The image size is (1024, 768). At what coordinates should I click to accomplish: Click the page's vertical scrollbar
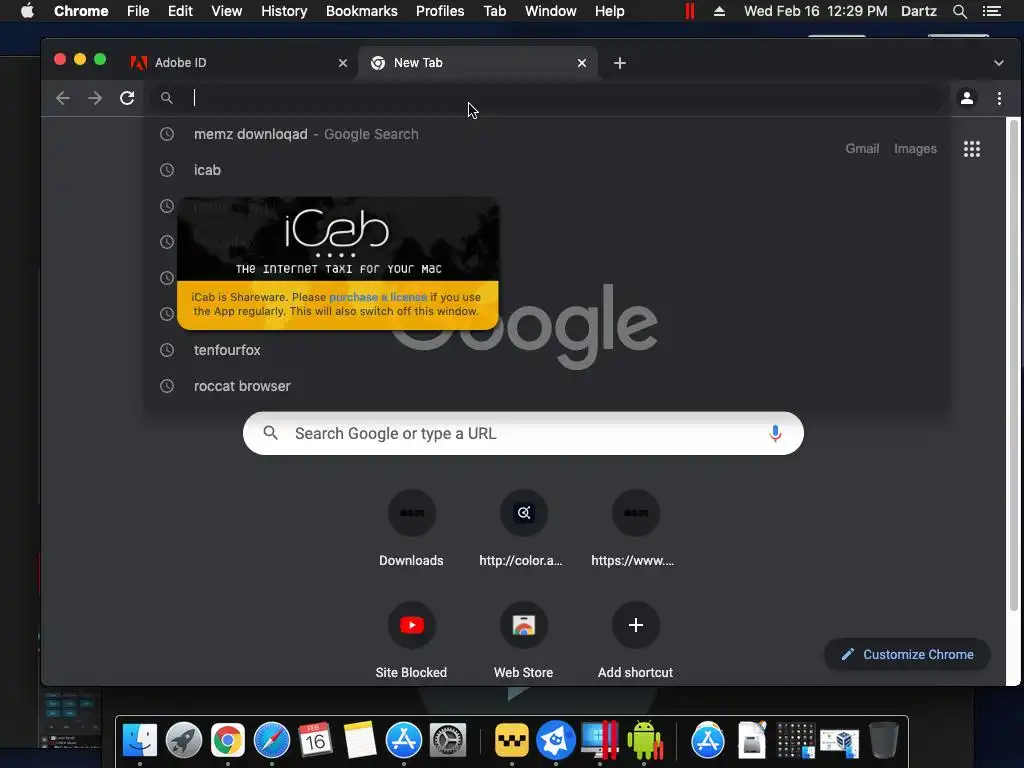1014,366
